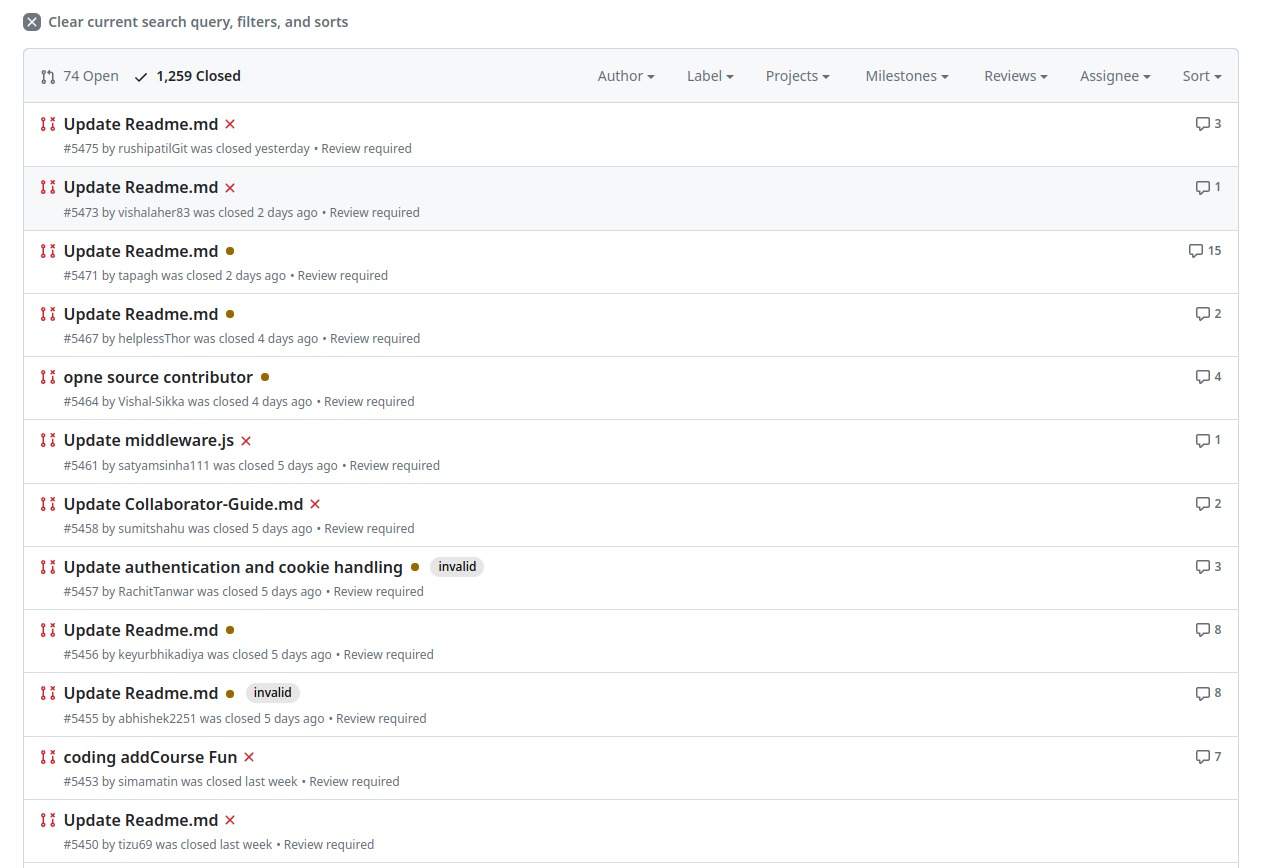Click pending status dot on PR #5467
Screen dimensions: 1276x868
pos(230,314)
